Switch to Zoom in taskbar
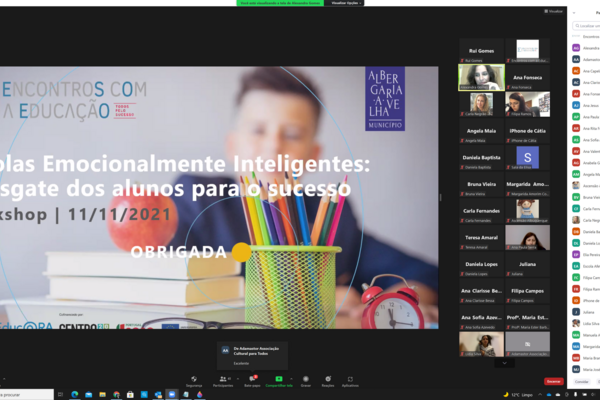This screenshot has width=600, height=400. (x=172, y=394)
